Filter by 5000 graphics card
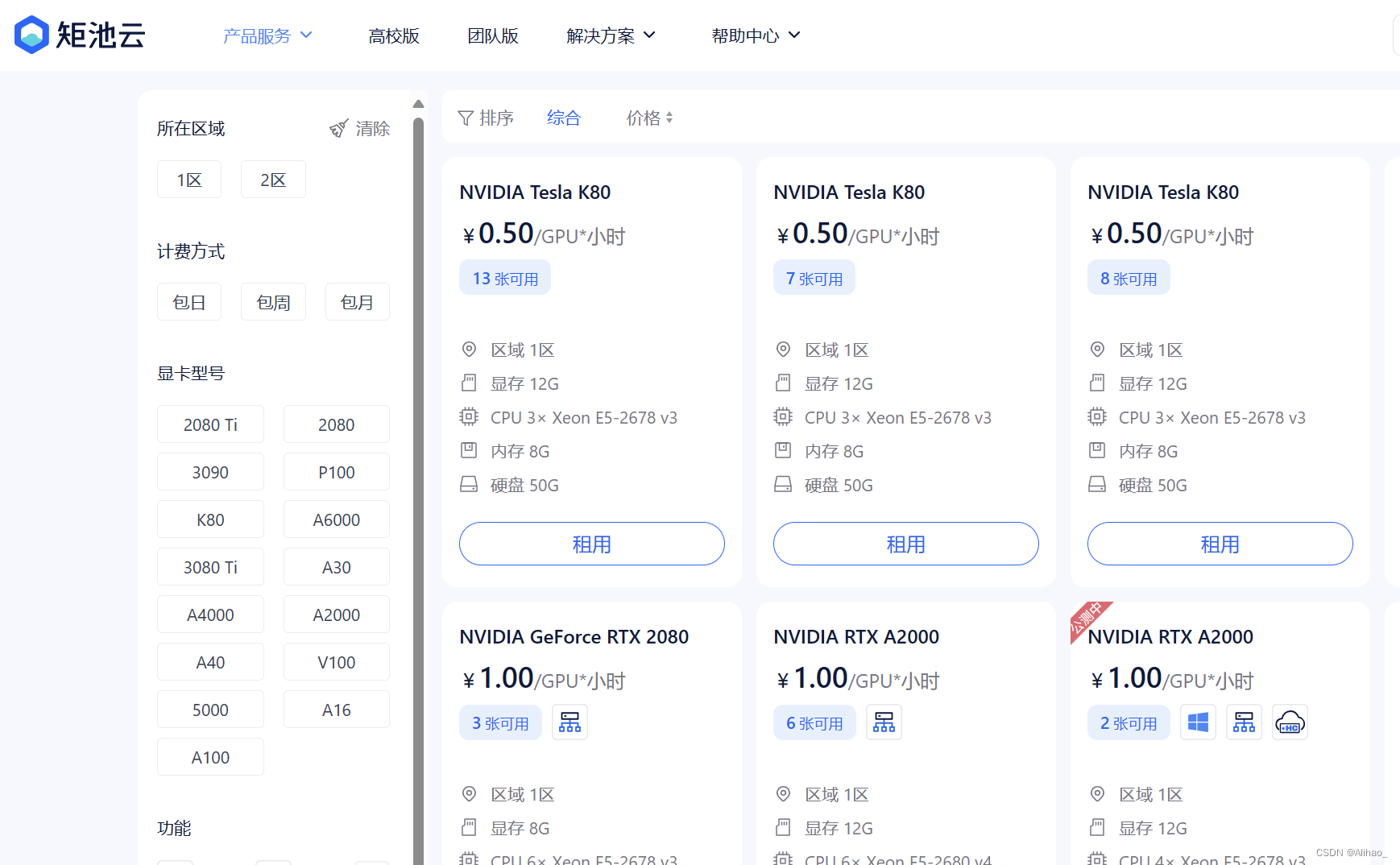The image size is (1400, 865). (210, 710)
